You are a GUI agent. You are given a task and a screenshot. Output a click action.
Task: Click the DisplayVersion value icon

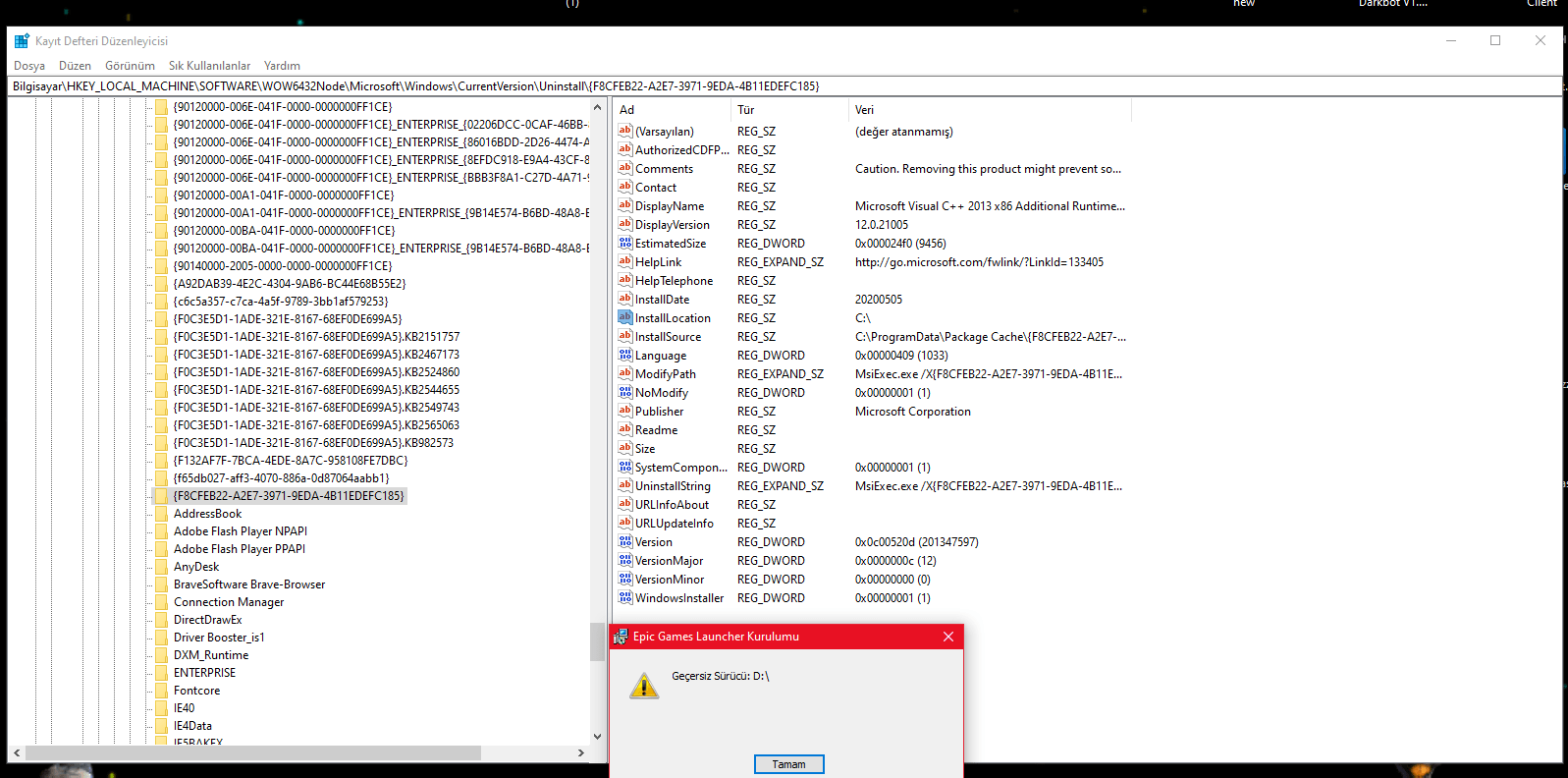click(624, 224)
